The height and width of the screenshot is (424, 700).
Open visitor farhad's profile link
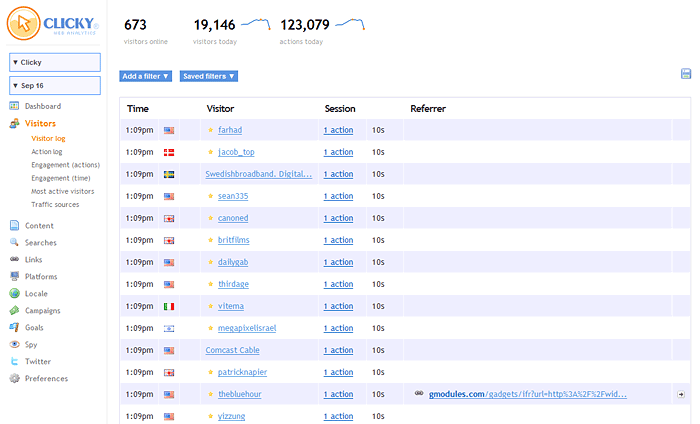pyautogui.click(x=230, y=130)
